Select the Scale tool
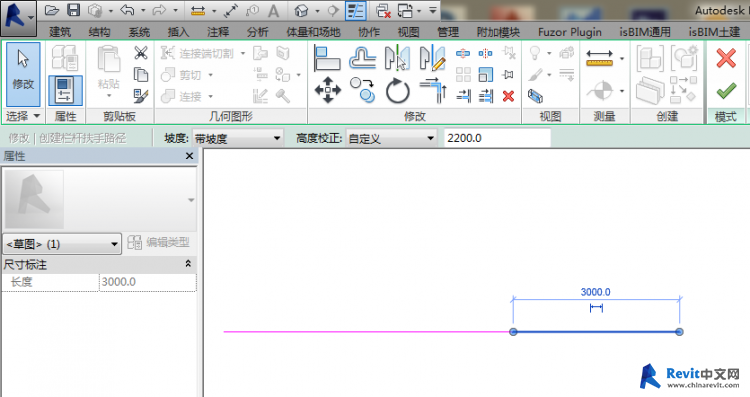 click(x=485, y=75)
